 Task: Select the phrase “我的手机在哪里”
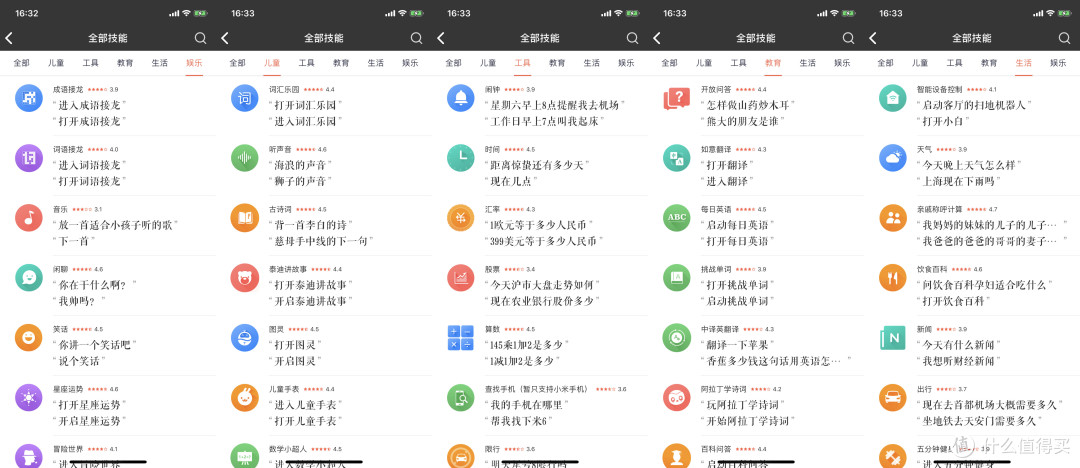point(528,405)
